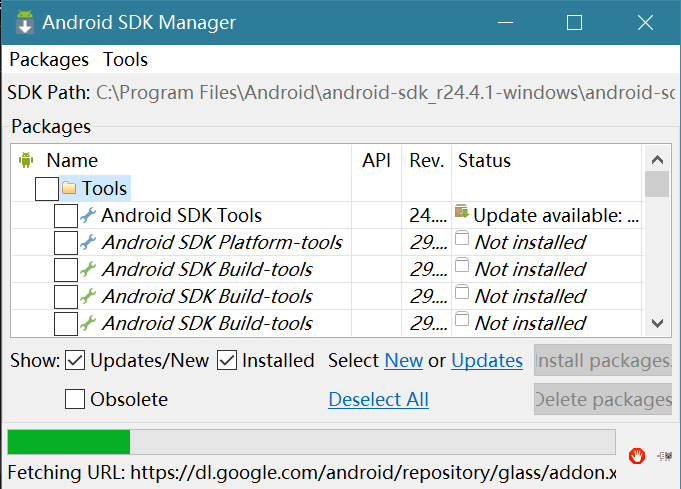Uncheck the Installed filter checkbox

[227, 360]
